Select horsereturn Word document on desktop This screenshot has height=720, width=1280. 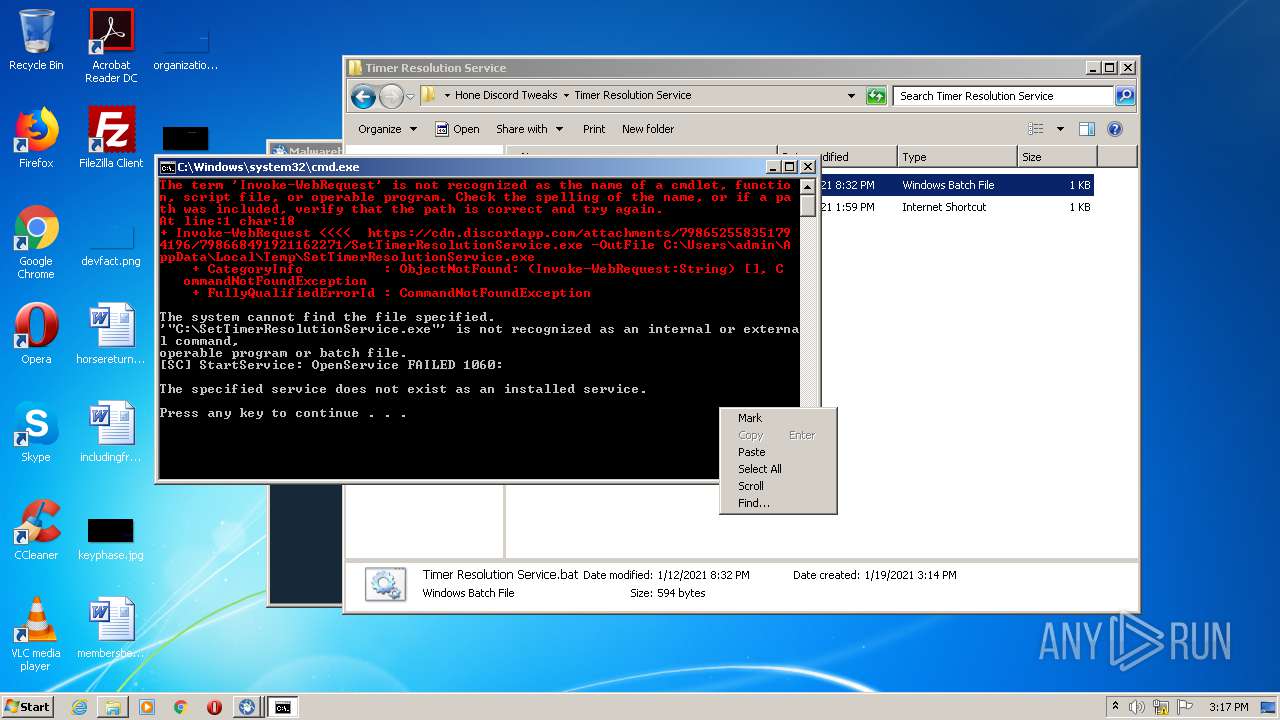click(111, 334)
